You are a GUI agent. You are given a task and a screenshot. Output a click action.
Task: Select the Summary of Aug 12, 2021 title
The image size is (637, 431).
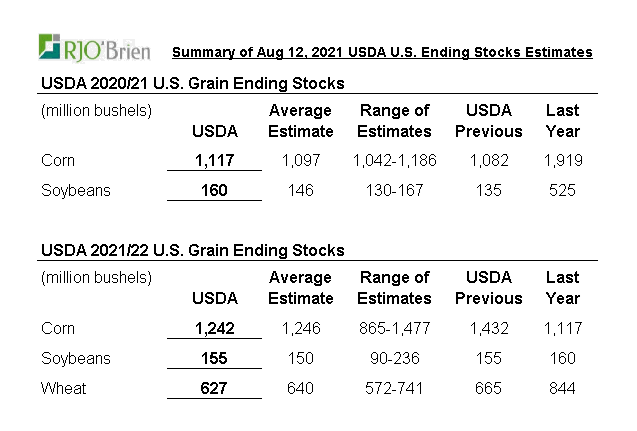[382, 52]
